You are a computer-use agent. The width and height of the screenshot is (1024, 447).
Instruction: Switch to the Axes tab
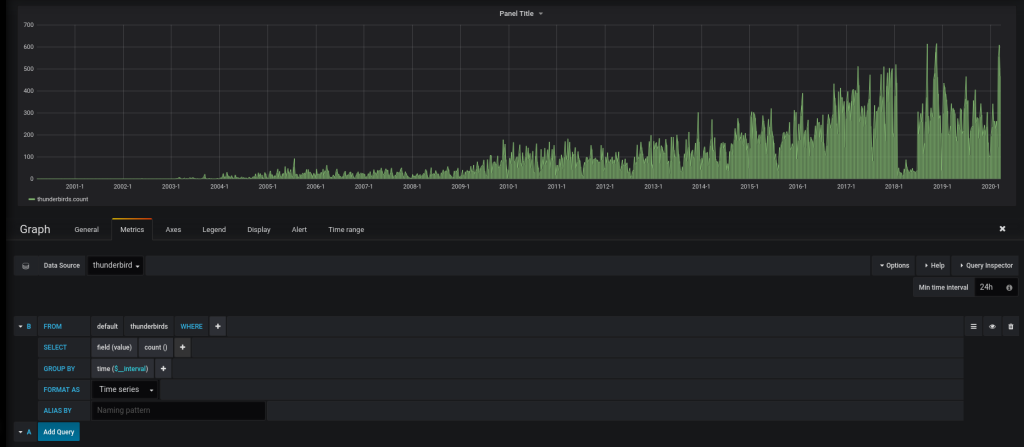(173, 229)
